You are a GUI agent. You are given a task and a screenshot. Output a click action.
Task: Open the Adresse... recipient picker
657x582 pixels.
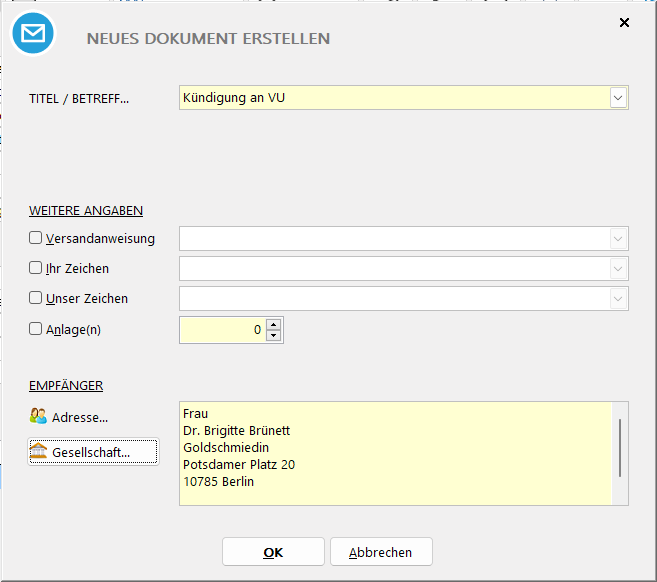click(70, 417)
